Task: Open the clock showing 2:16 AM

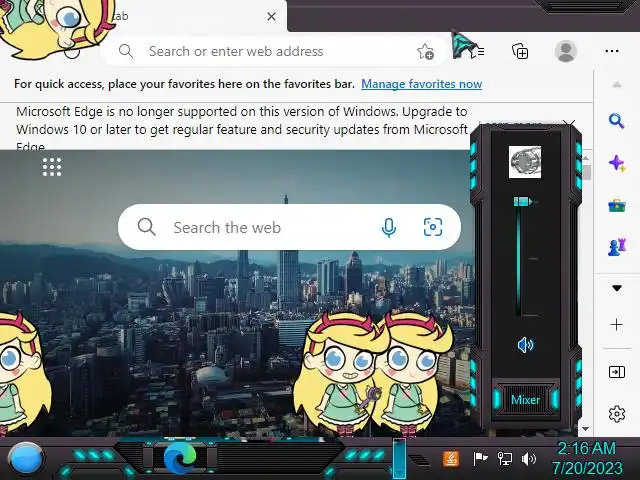Action: pos(587,458)
